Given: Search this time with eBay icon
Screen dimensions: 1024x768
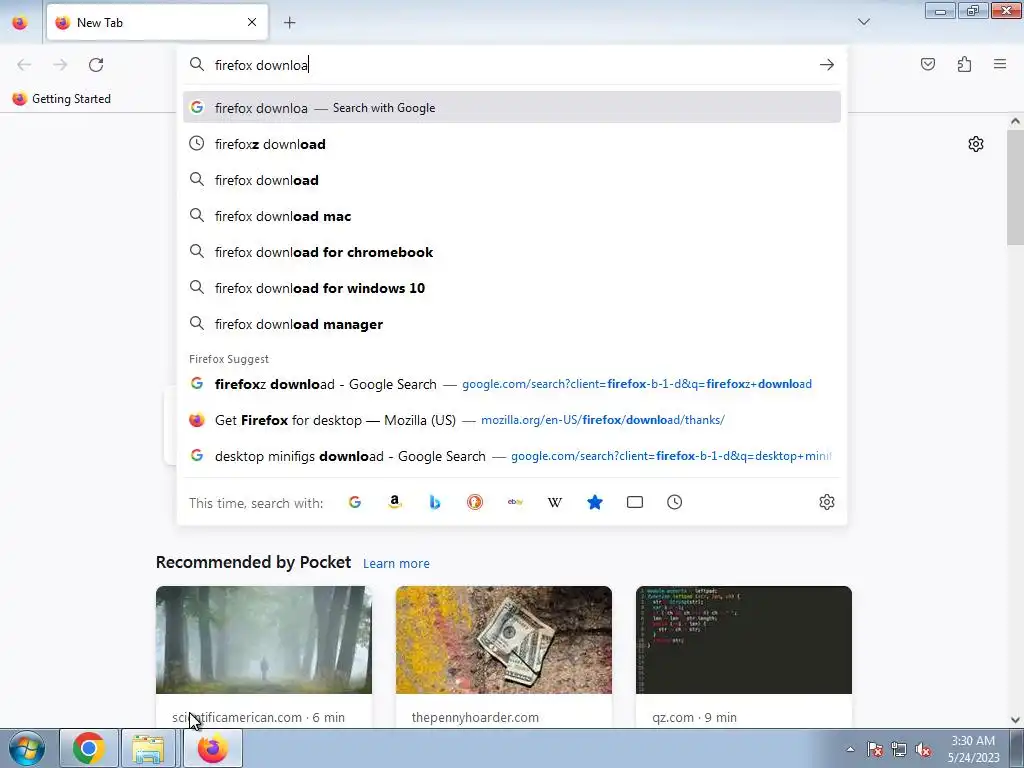Looking at the screenshot, I should (515, 502).
